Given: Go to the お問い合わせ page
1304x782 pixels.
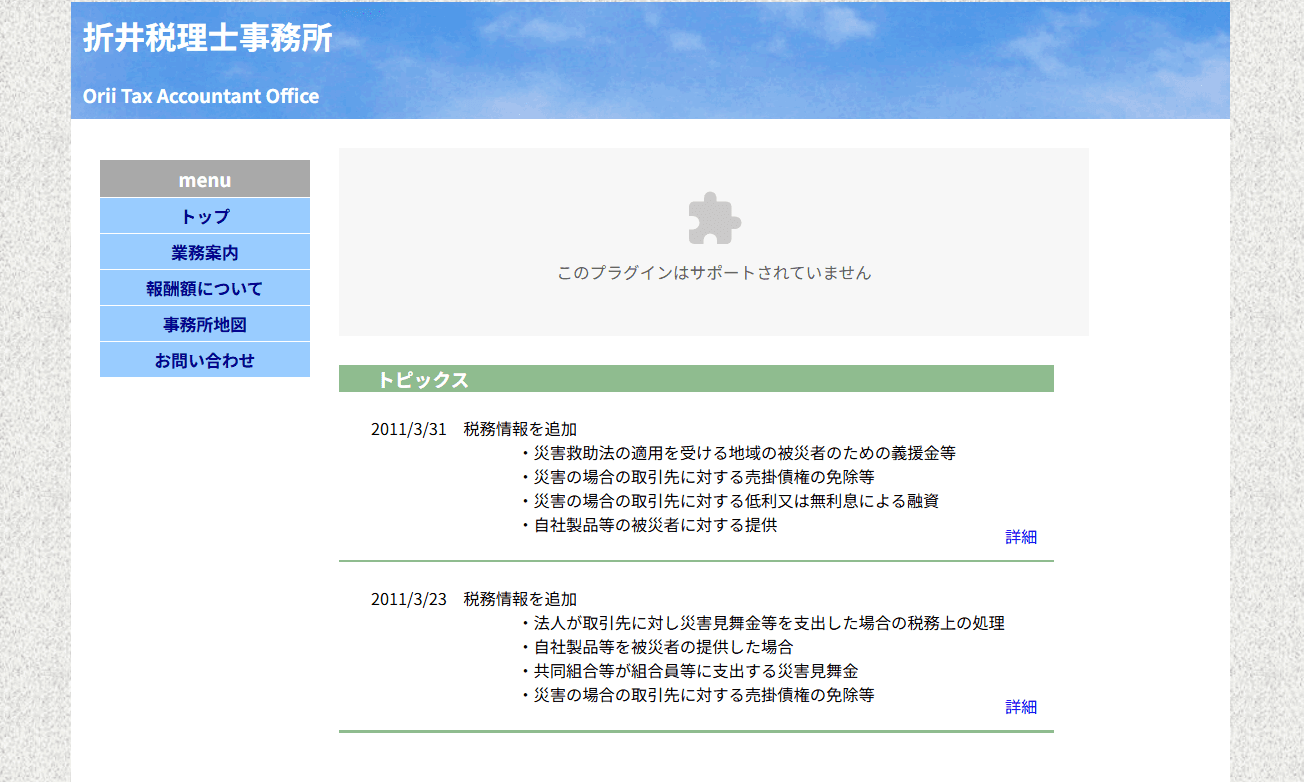Looking at the screenshot, I should tap(204, 360).
